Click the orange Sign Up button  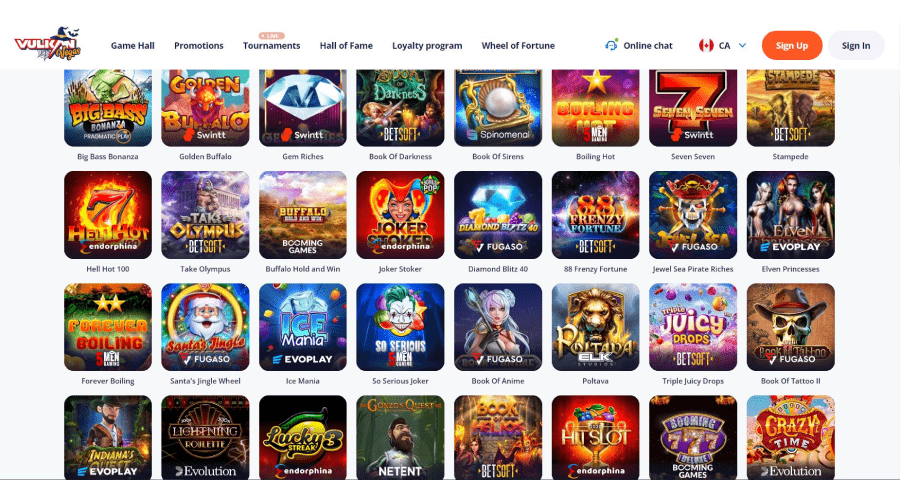tap(792, 45)
